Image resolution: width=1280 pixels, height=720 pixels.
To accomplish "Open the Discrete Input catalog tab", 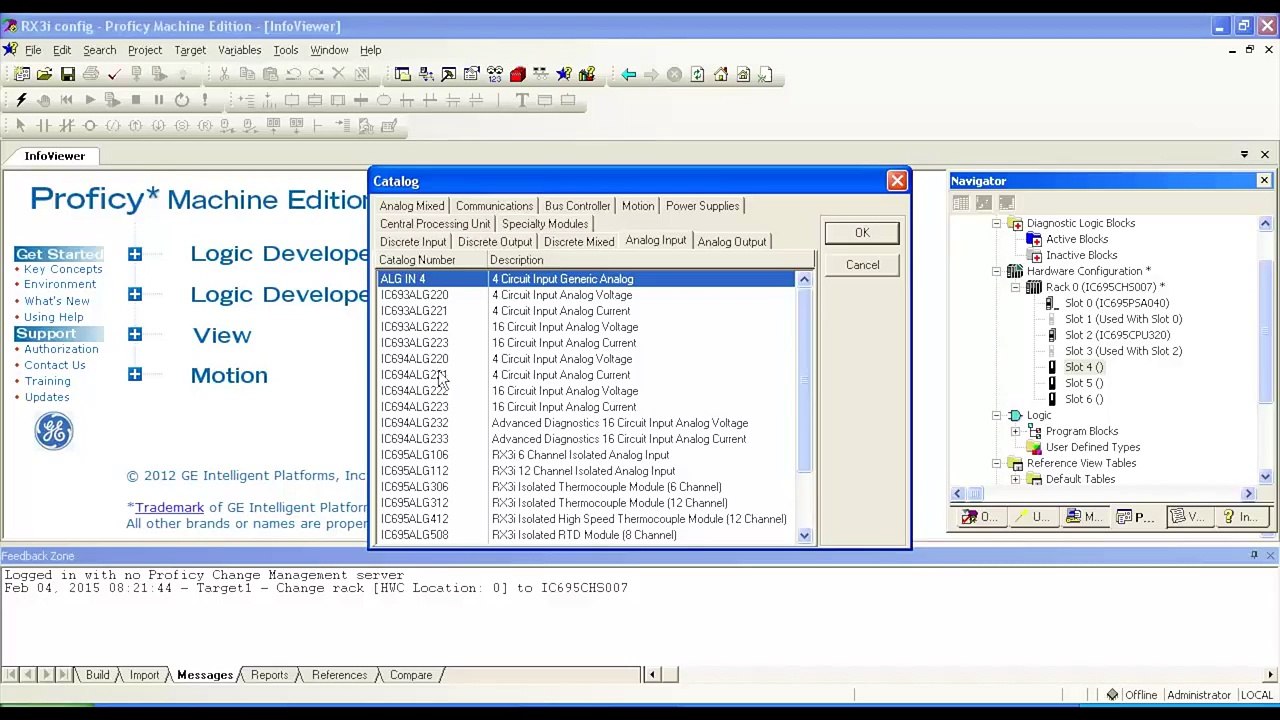I will [413, 242].
